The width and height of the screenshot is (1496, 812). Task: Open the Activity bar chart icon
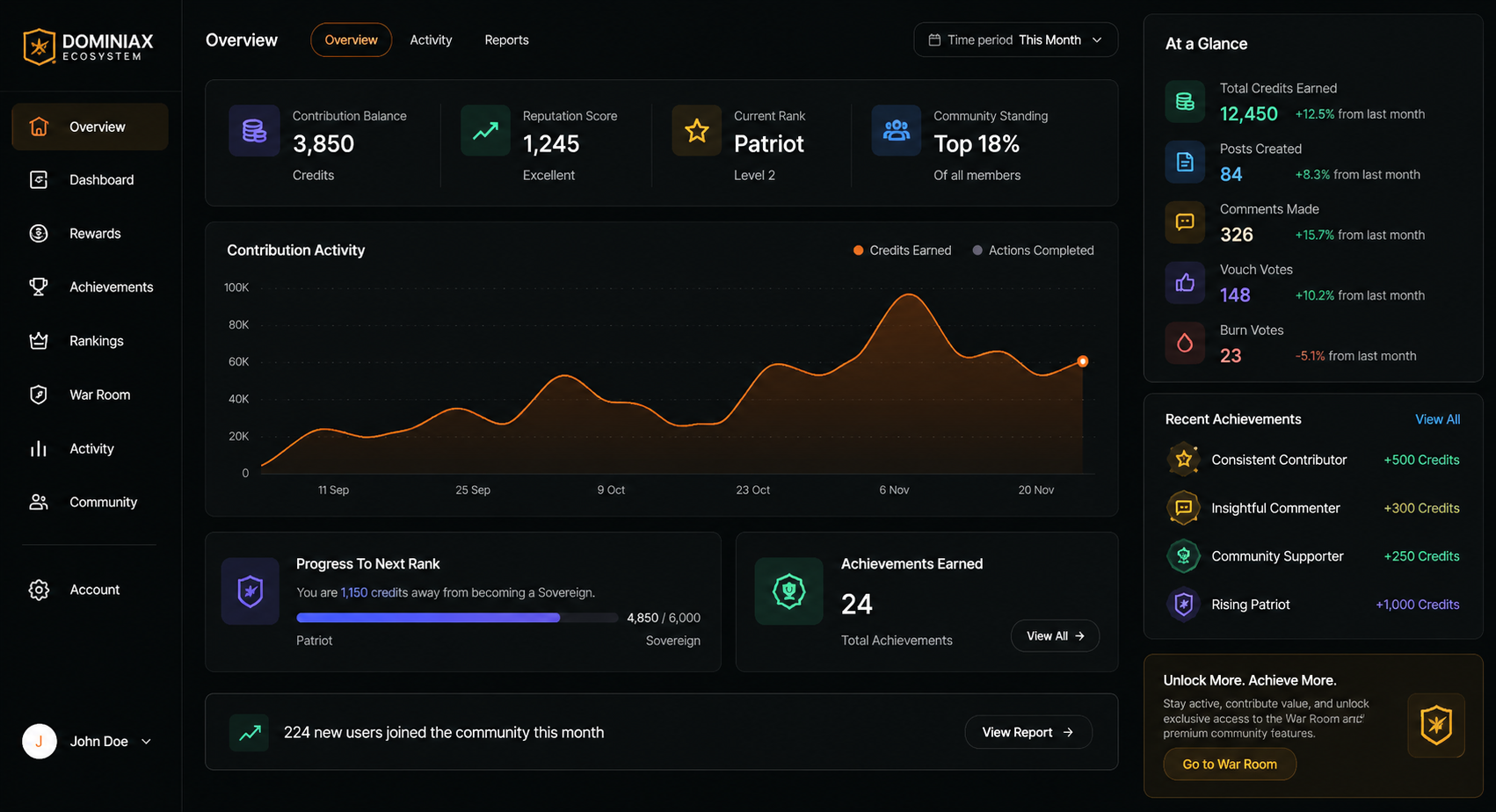click(x=39, y=449)
